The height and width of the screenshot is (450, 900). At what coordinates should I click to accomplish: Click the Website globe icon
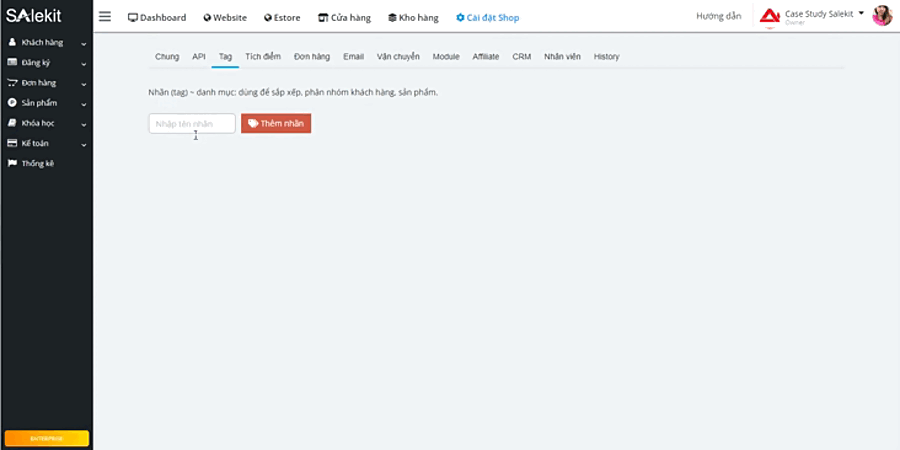[207, 18]
